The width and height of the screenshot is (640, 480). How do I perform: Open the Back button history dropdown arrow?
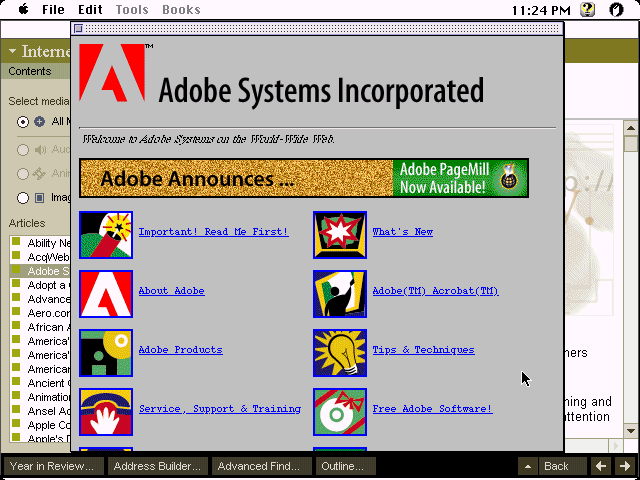[x=527, y=466]
